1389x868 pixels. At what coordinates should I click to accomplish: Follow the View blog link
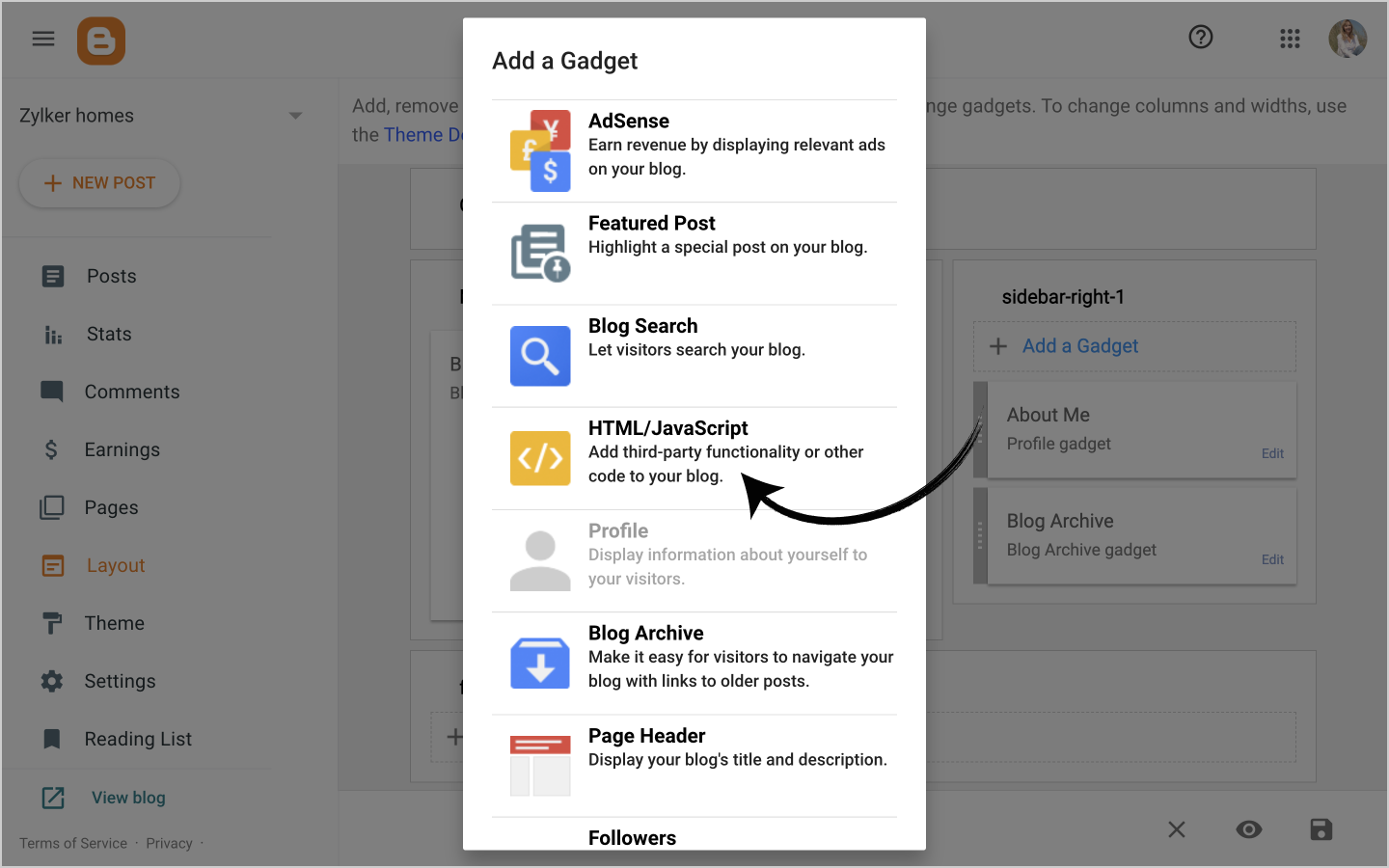coord(128,798)
